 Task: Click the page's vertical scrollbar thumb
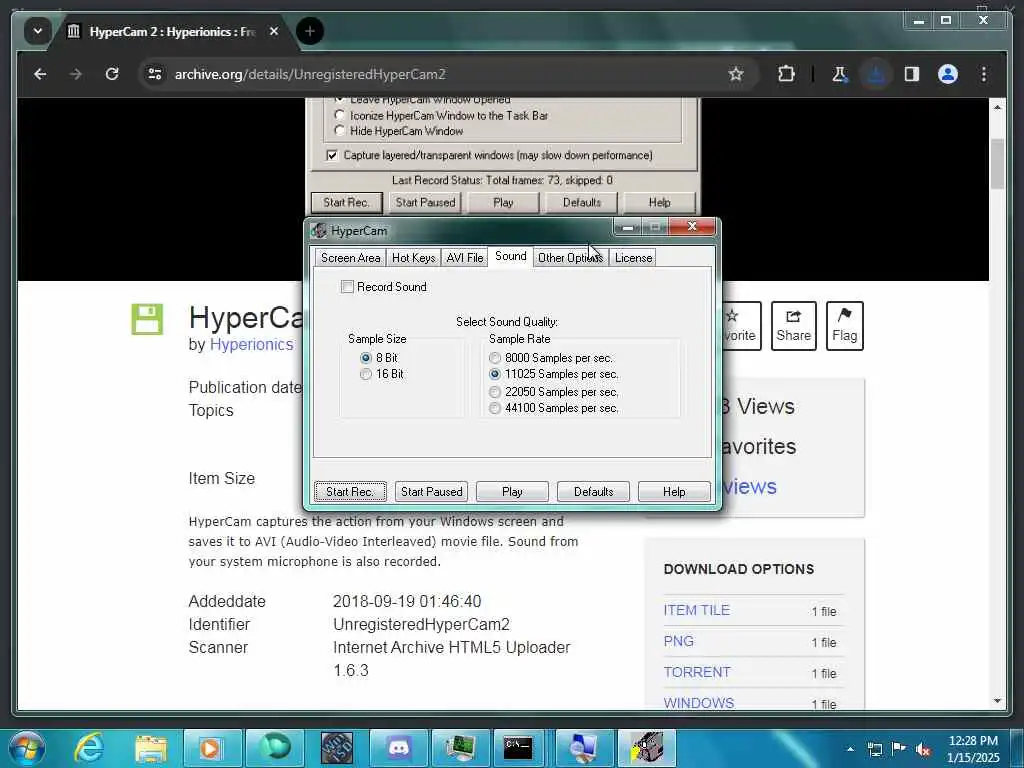(x=997, y=164)
